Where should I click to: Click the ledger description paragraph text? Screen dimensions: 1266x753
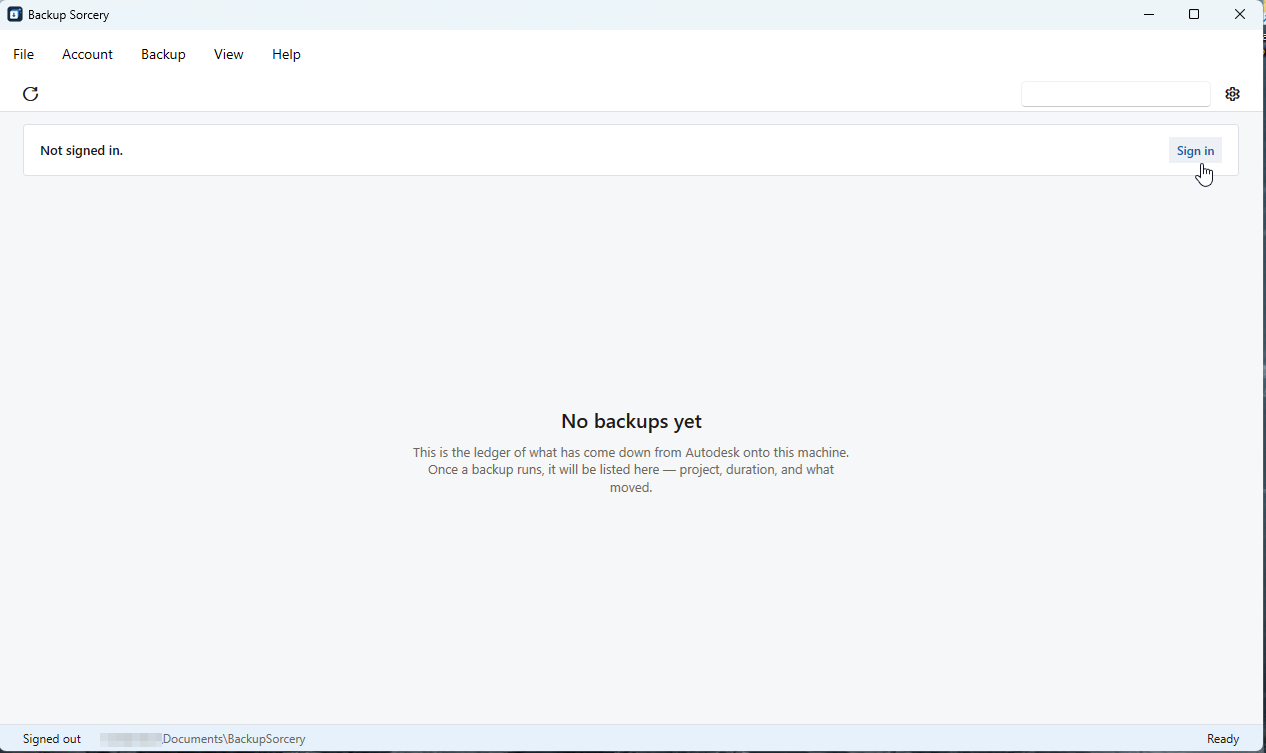[x=631, y=470]
